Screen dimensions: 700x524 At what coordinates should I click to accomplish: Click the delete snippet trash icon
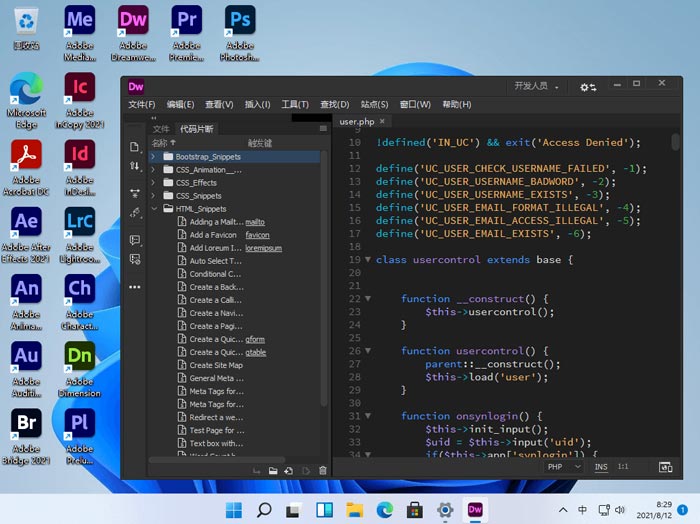click(x=323, y=470)
